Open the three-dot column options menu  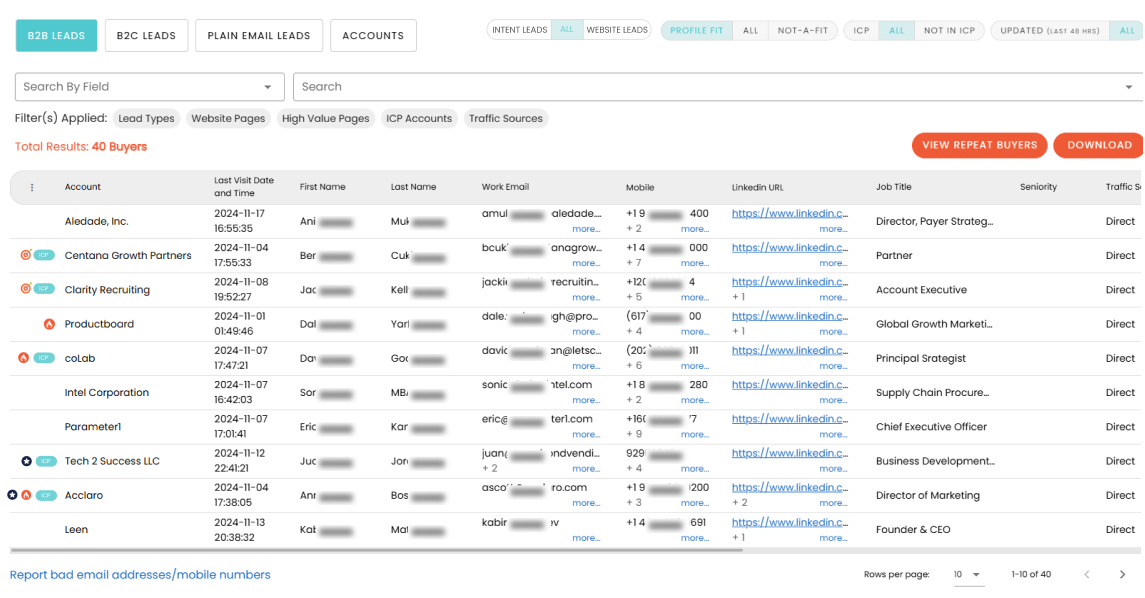click(32, 187)
